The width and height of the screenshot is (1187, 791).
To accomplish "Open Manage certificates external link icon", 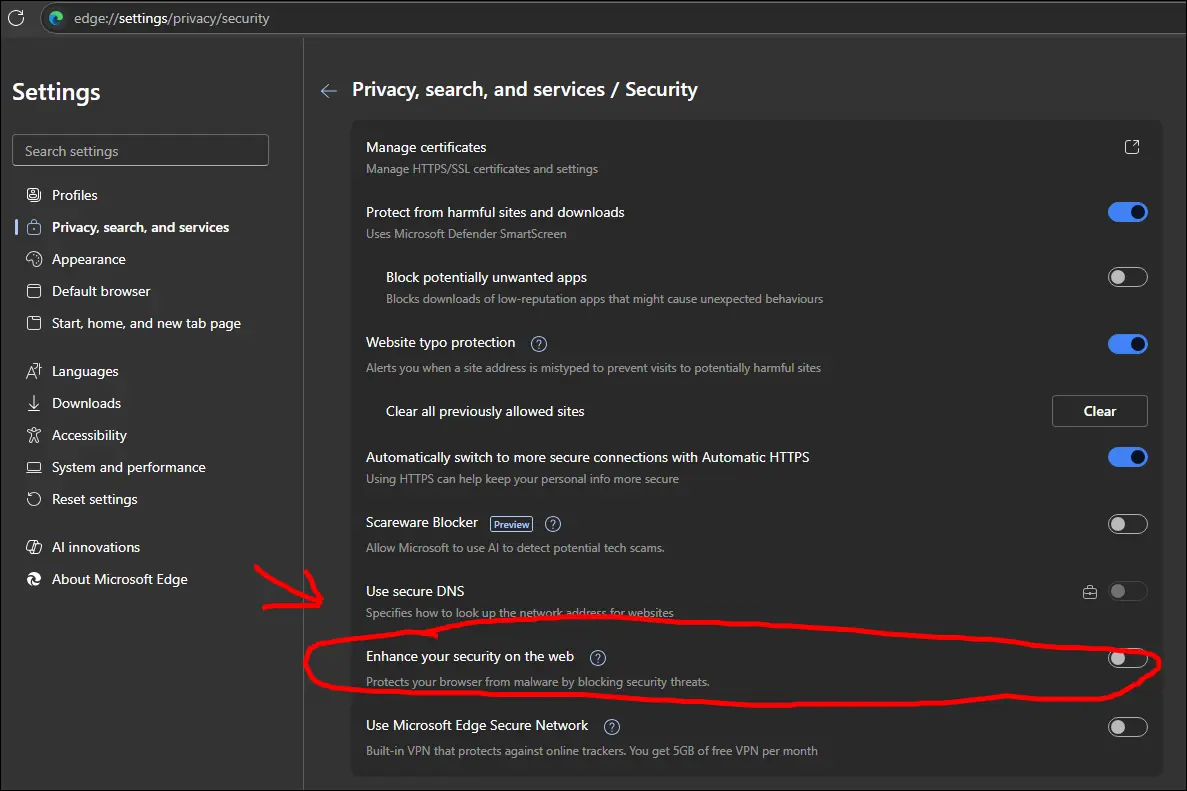I will [x=1131, y=147].
